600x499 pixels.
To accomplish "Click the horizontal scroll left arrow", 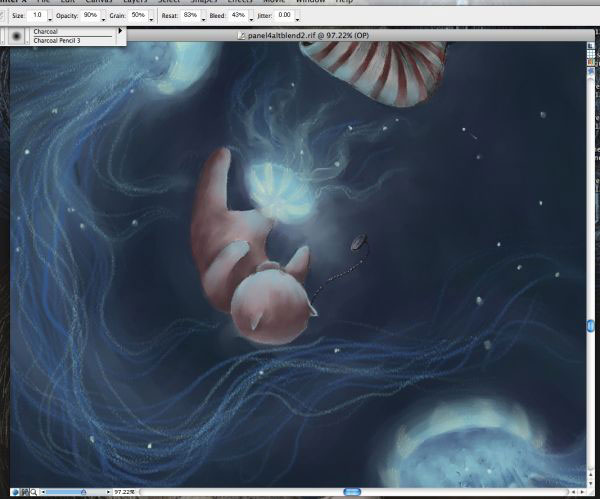I will point(573,492).
